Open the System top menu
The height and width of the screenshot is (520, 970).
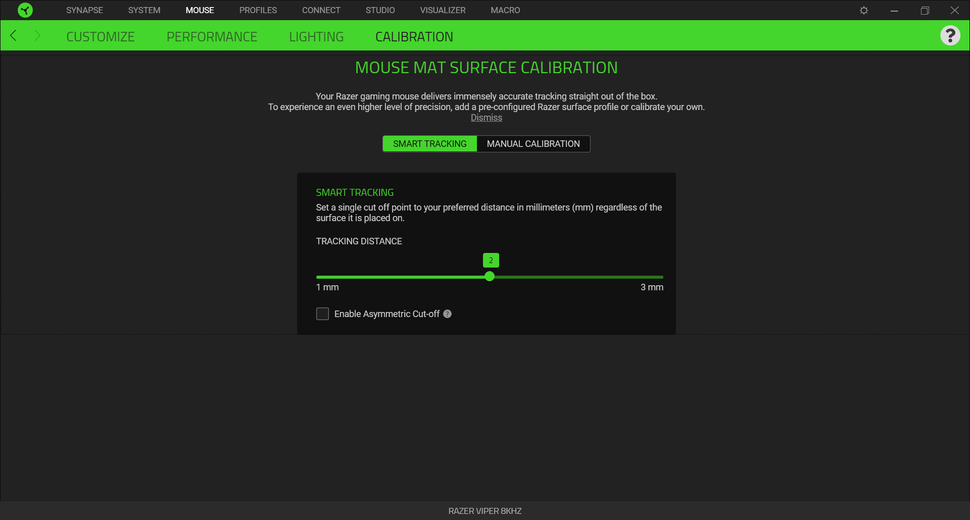[144, 11]
